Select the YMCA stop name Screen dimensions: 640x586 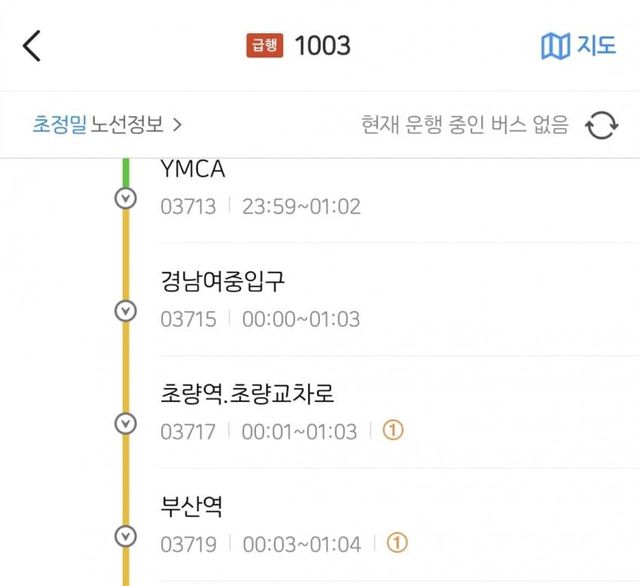193,170
